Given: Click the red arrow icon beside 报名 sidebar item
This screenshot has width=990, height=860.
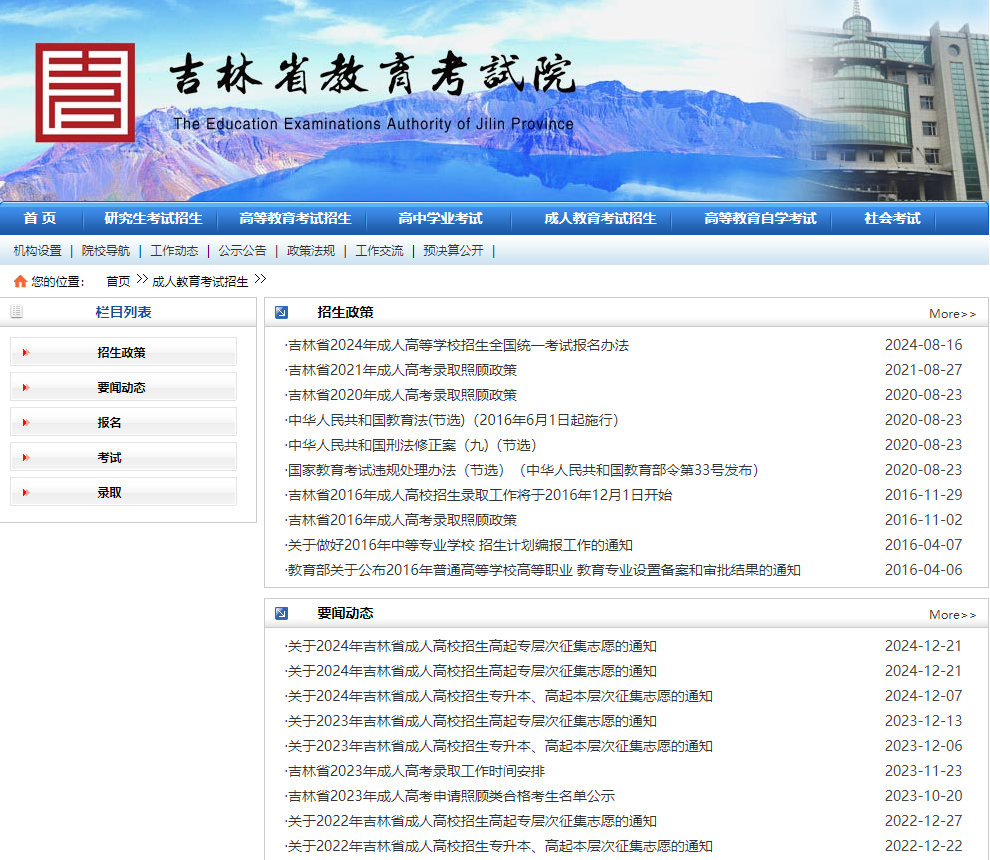Looking at the screenshot, I should [27, 421].
